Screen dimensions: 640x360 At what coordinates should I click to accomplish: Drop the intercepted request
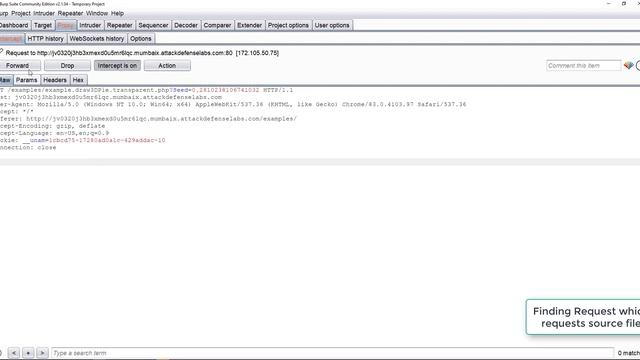point(67,66)
